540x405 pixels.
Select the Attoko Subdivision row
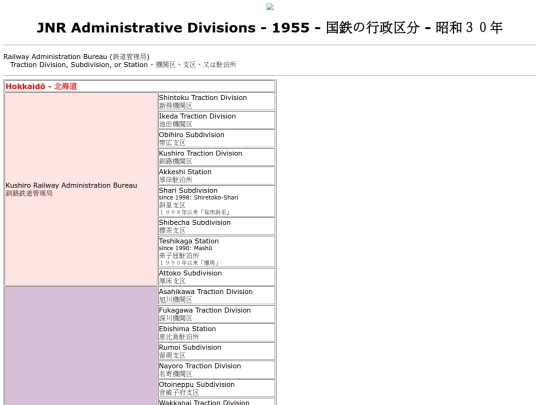click(x=216, y=277)
